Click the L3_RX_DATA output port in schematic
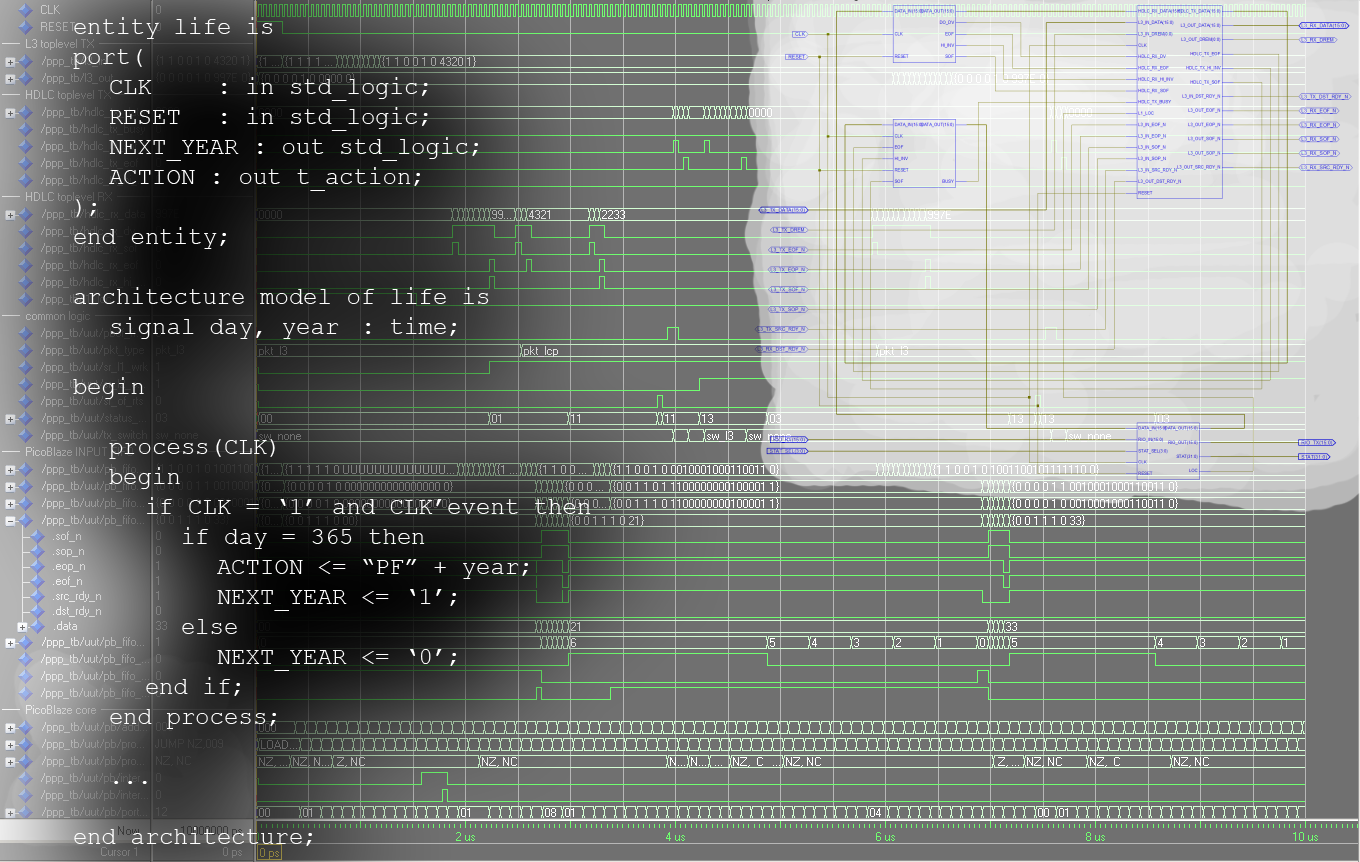This screenshot has height=862, width=1360. [x=1325, y=25]
